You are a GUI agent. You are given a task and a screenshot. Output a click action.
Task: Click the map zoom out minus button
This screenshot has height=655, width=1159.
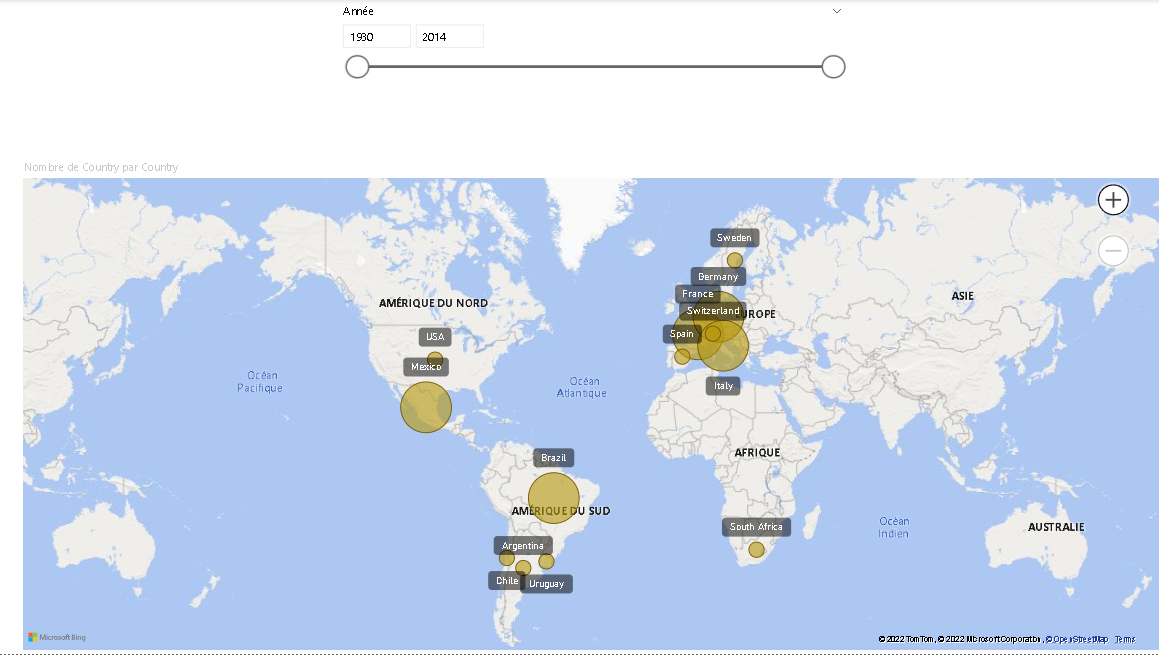tap(1113, 251)
